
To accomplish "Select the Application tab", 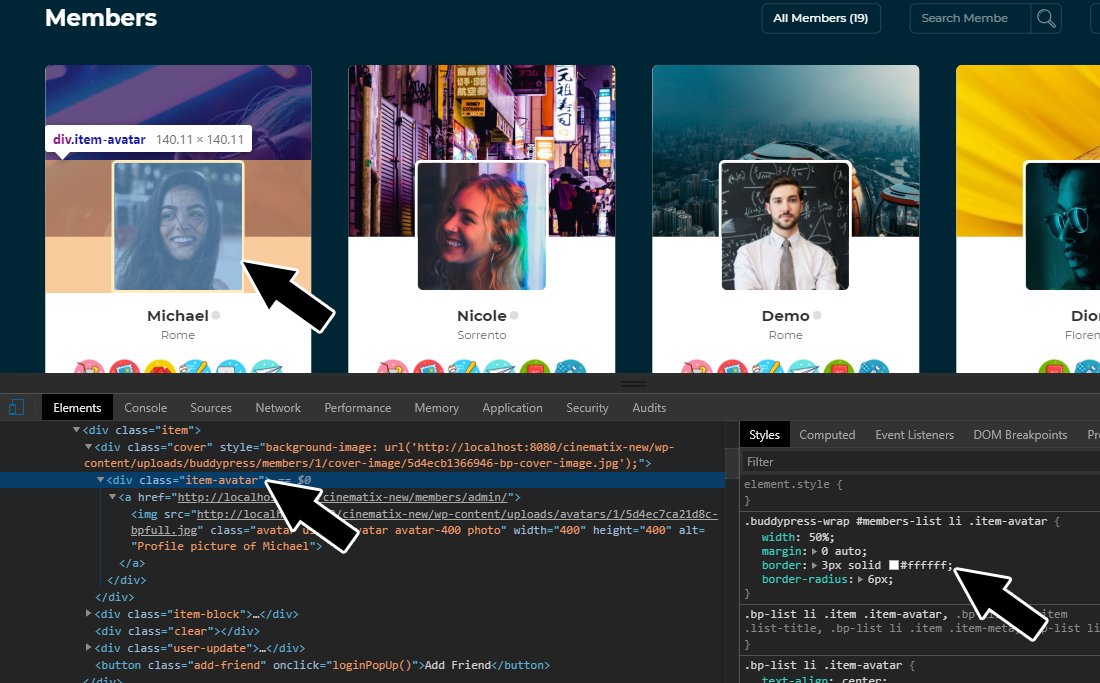I will click(512, 407).
